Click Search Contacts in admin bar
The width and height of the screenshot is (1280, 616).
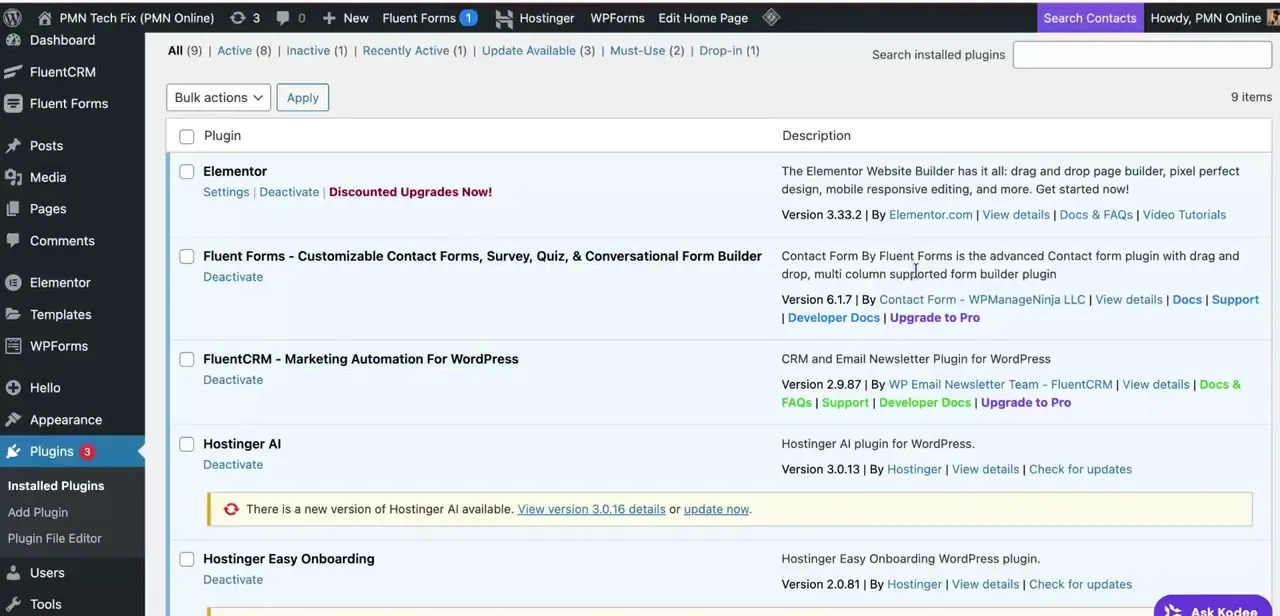click(1090, 18)
